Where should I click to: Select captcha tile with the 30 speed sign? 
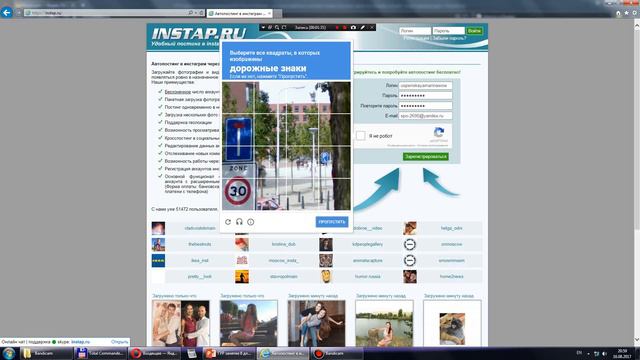tap(238, 194)
